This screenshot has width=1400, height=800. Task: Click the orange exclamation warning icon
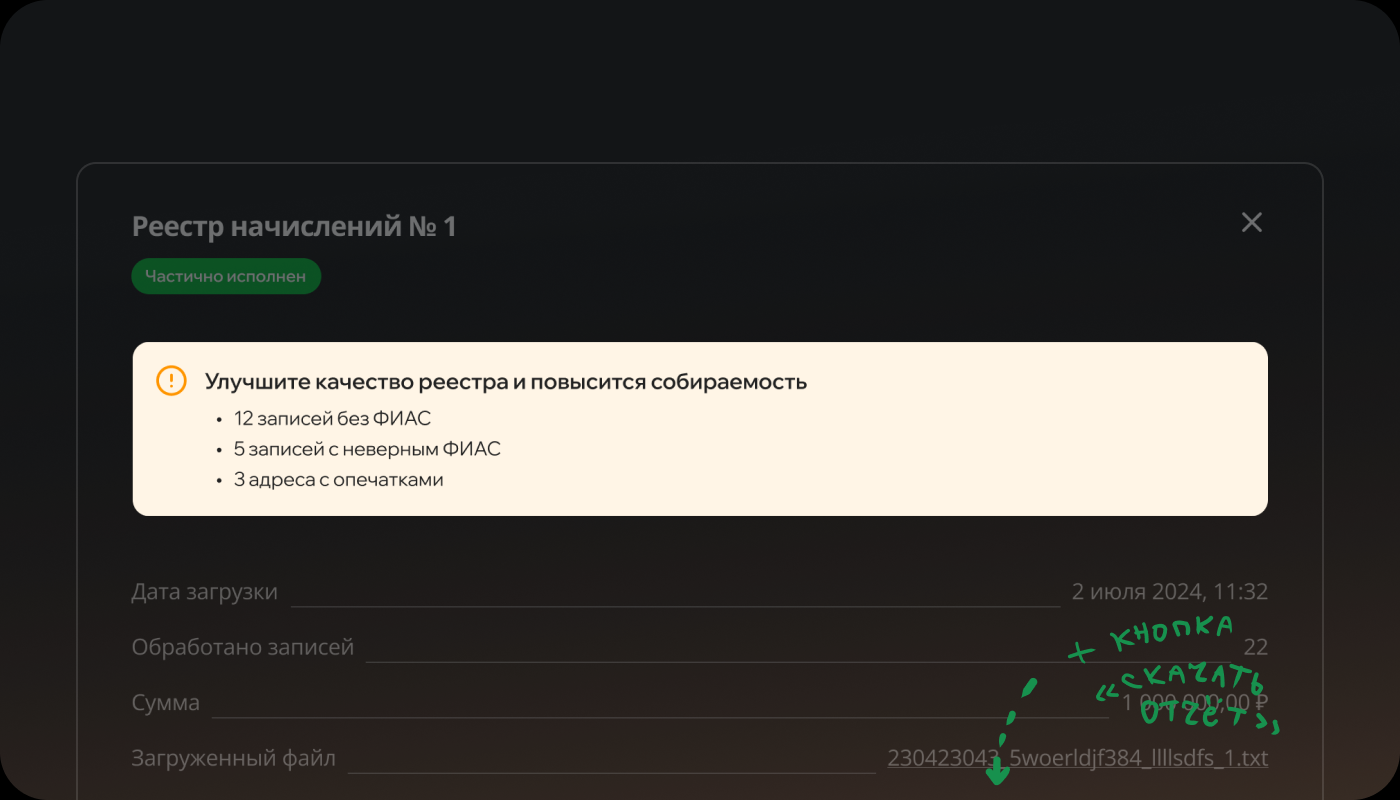coord(171,381)
